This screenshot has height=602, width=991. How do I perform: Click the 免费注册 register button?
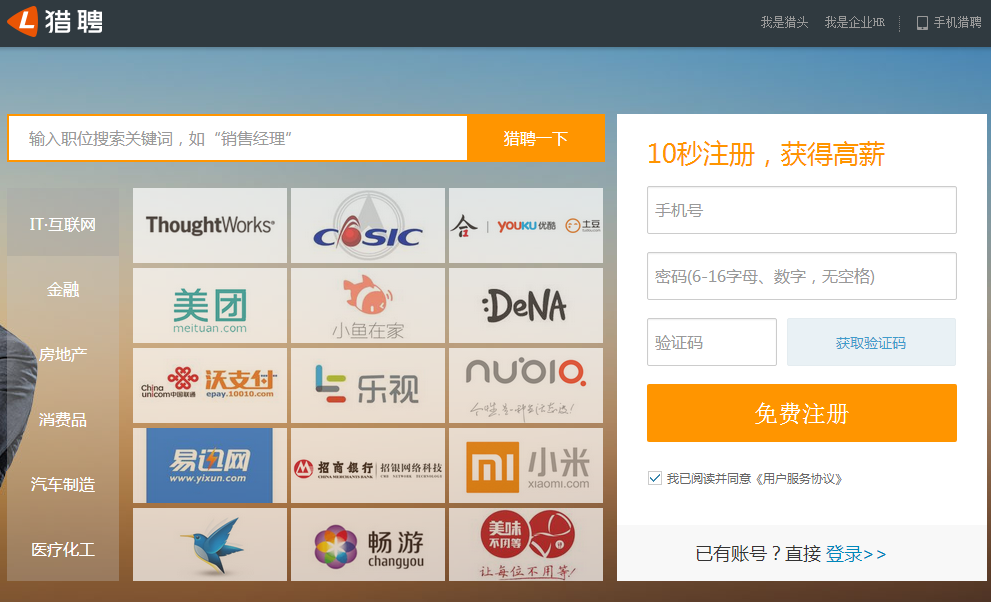click(801, 413)
